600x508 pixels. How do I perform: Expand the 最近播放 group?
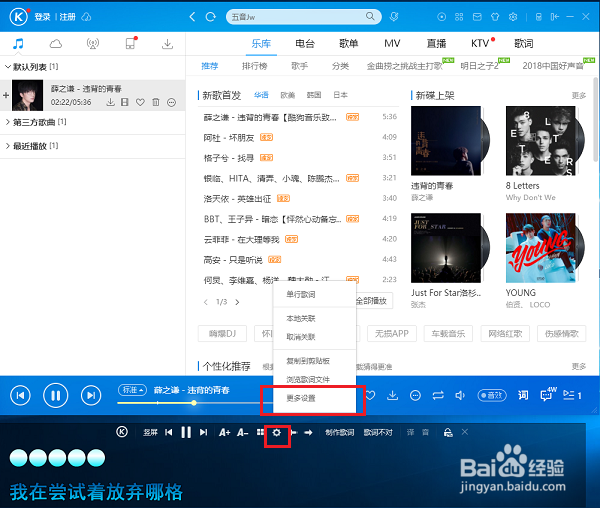pyautogui.click(x=7, y=146)
